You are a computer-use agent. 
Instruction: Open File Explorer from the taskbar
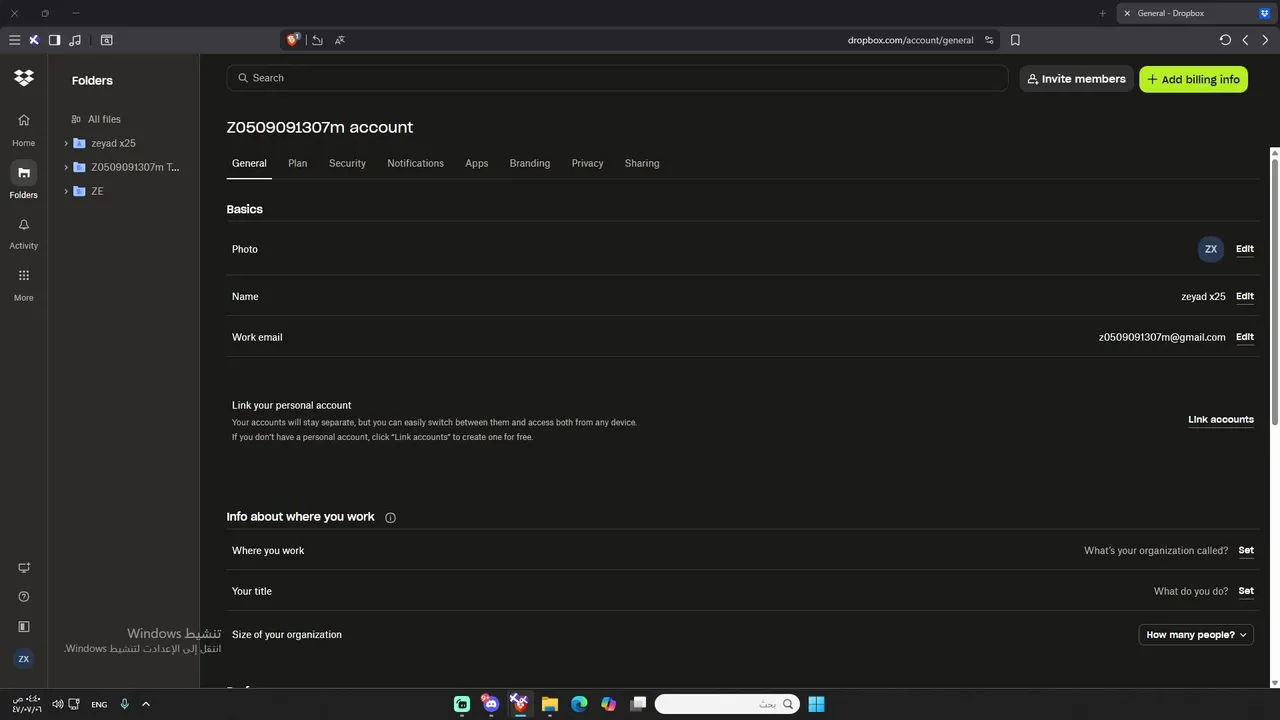[549, 704]
